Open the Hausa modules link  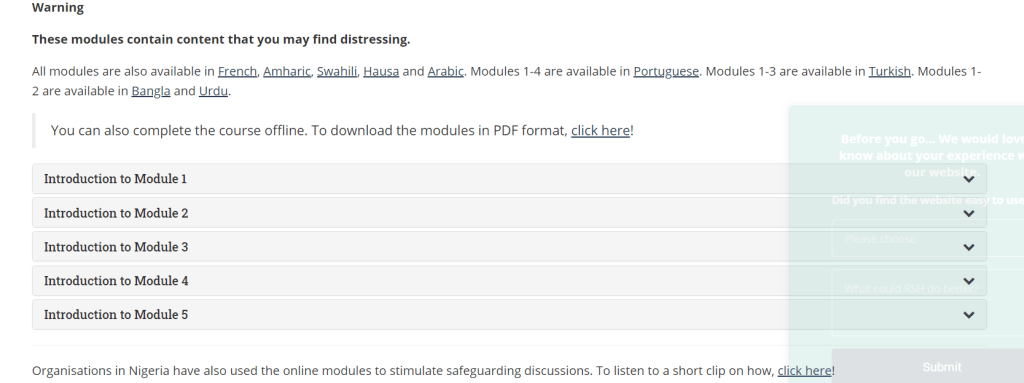coord(381,71)
